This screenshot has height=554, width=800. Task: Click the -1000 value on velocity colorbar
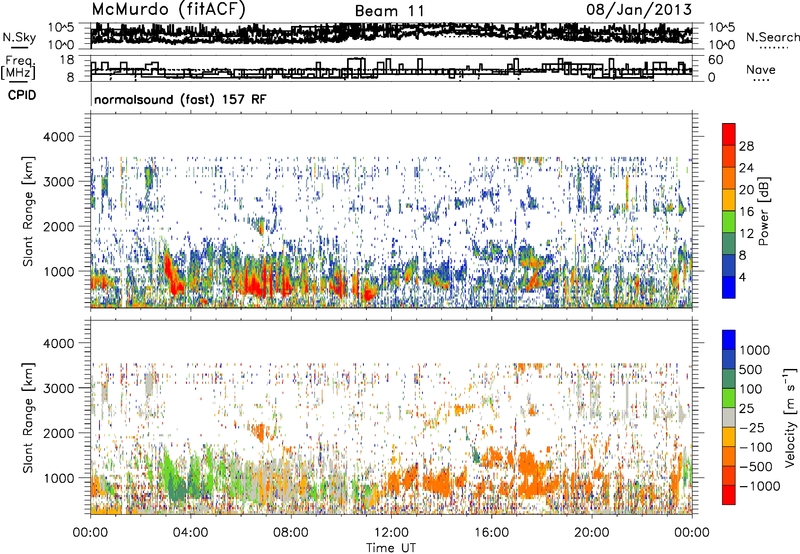(760, 486)
